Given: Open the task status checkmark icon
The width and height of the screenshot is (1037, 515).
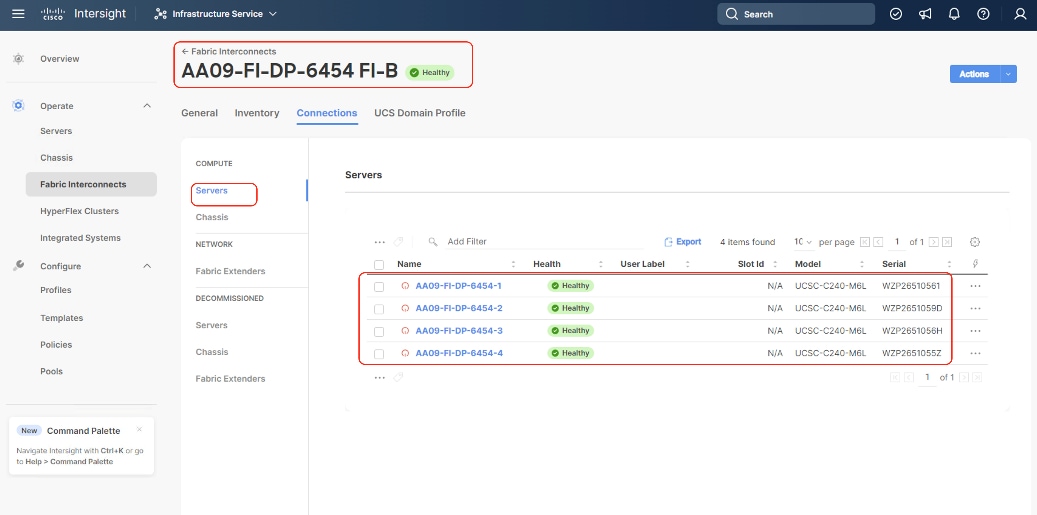Looking at the screenshot, I should coord(896,14).
